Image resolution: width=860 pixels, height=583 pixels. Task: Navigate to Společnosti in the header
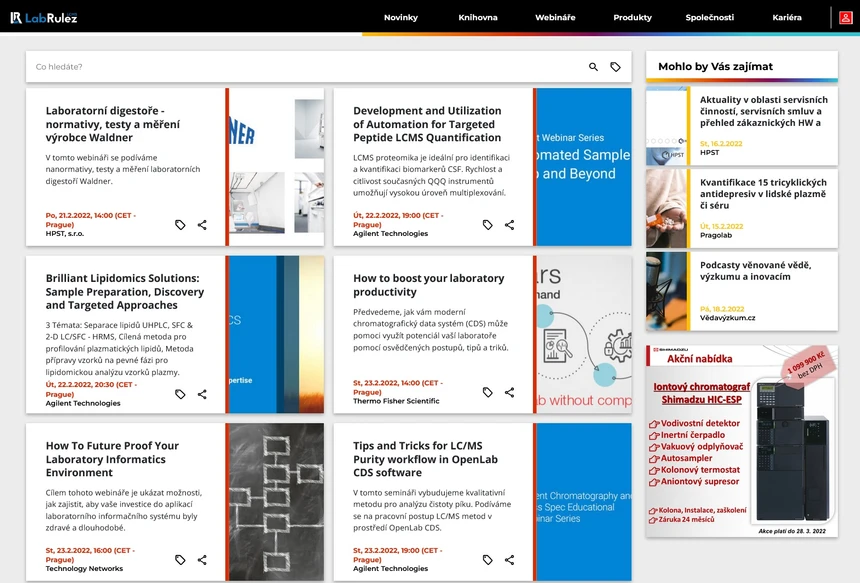[710, 18]
